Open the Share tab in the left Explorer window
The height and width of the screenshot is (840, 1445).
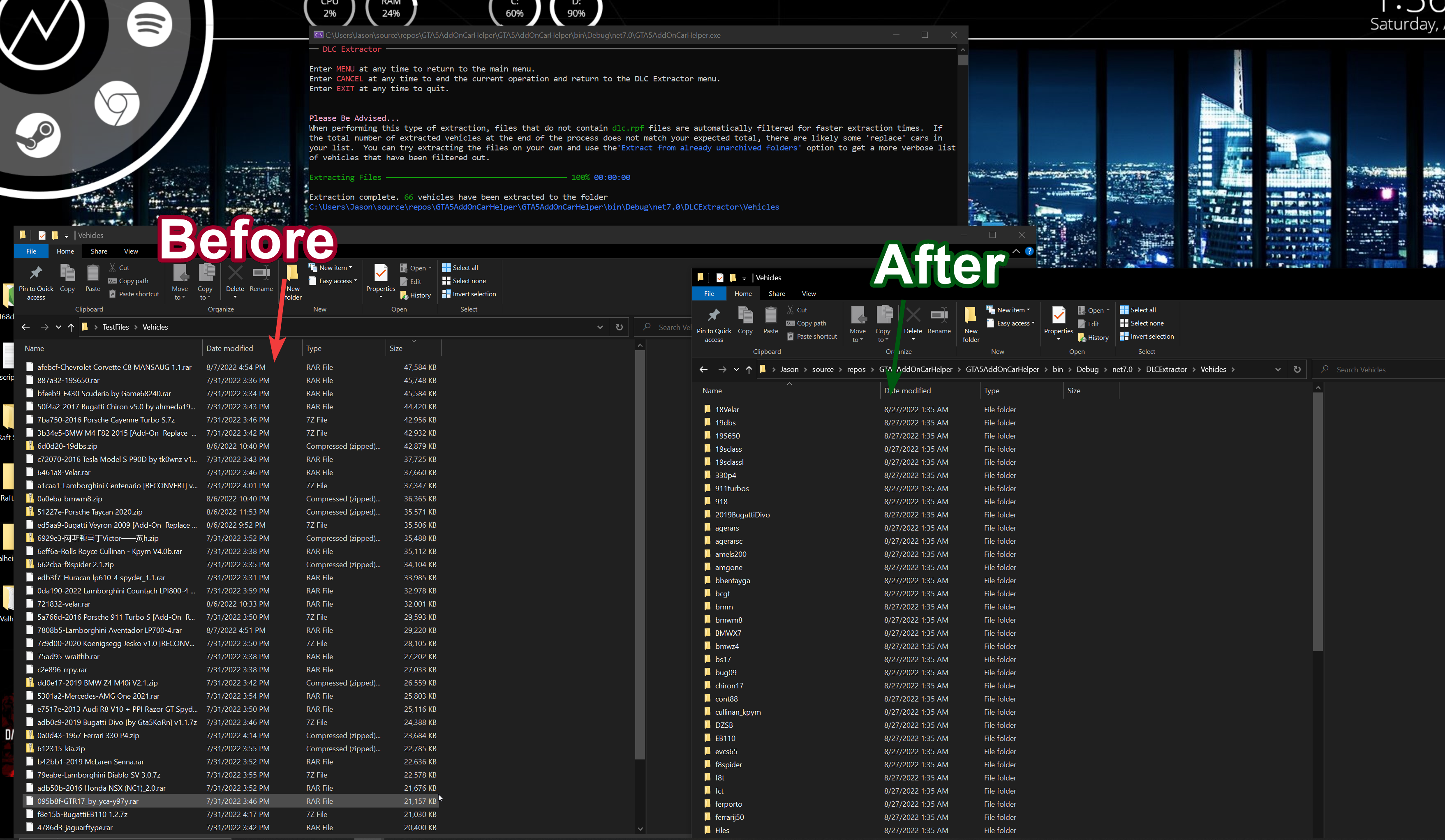point(99,251)
